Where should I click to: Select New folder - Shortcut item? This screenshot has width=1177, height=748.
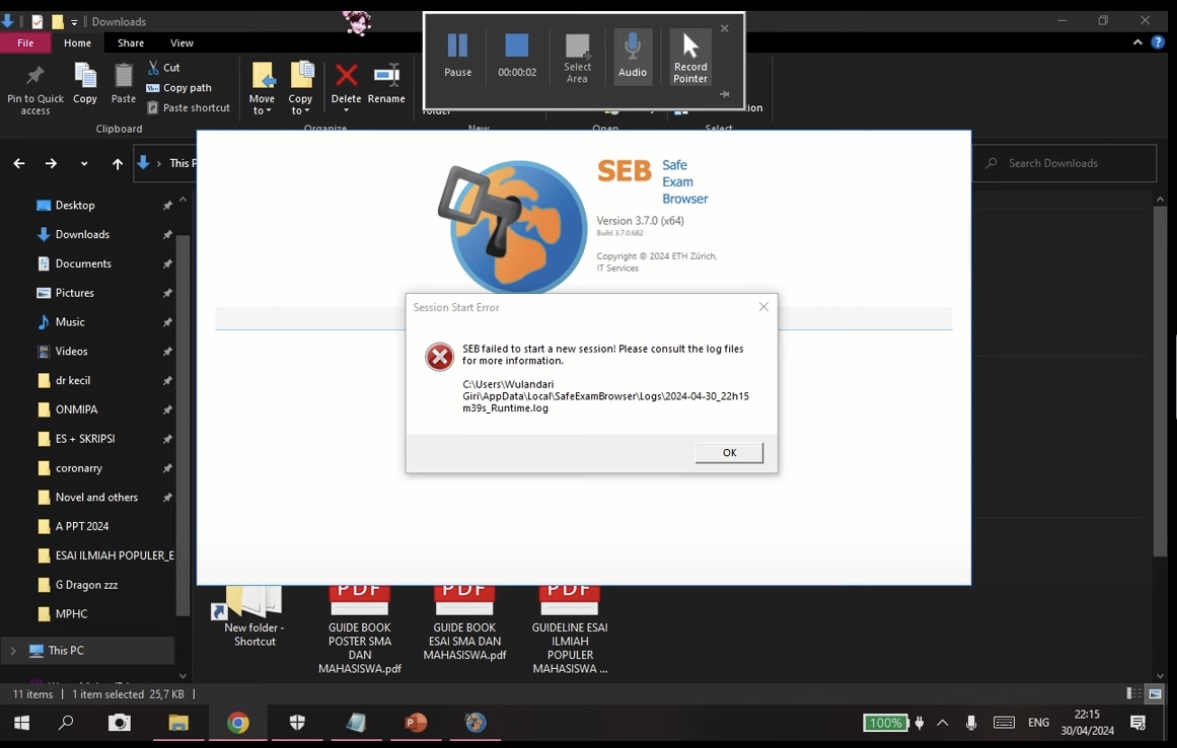[254, 617]
